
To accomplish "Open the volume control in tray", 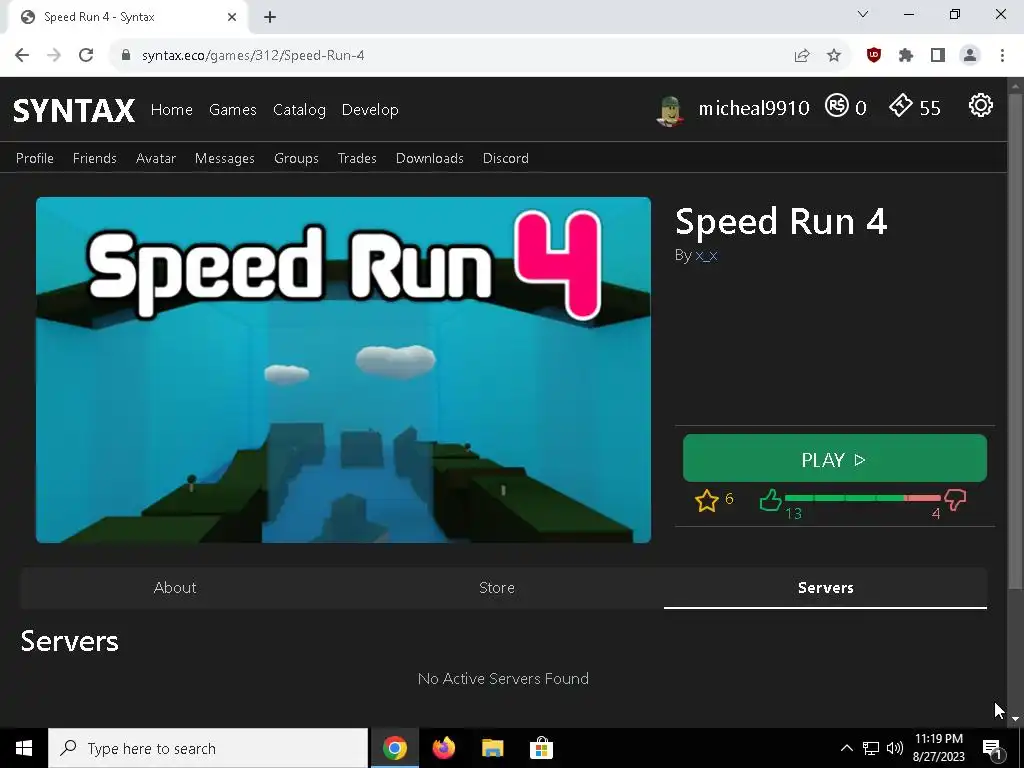I will pyautogui.click(x=895, y=748).
